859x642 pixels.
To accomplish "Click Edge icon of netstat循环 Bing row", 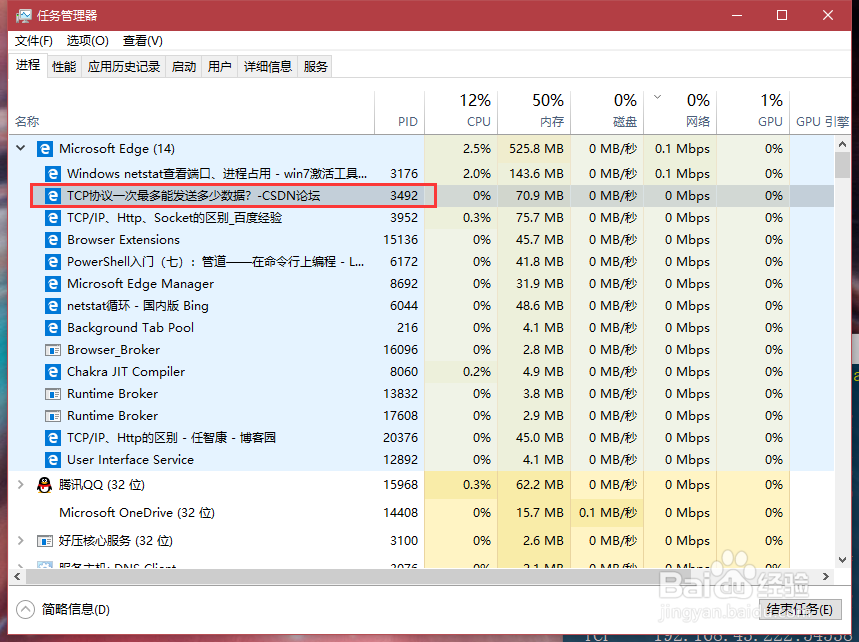I will (x=53, y=306).
